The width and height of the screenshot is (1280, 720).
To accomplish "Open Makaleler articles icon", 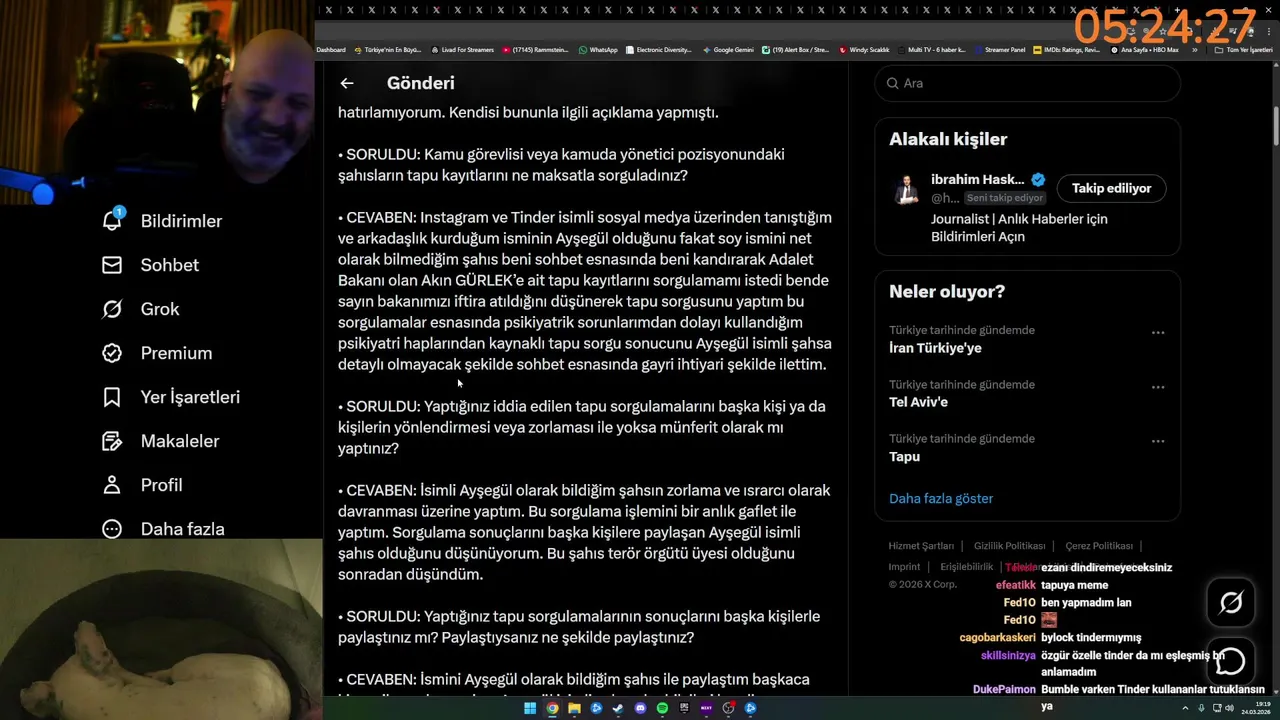I will tap(112, 441).
